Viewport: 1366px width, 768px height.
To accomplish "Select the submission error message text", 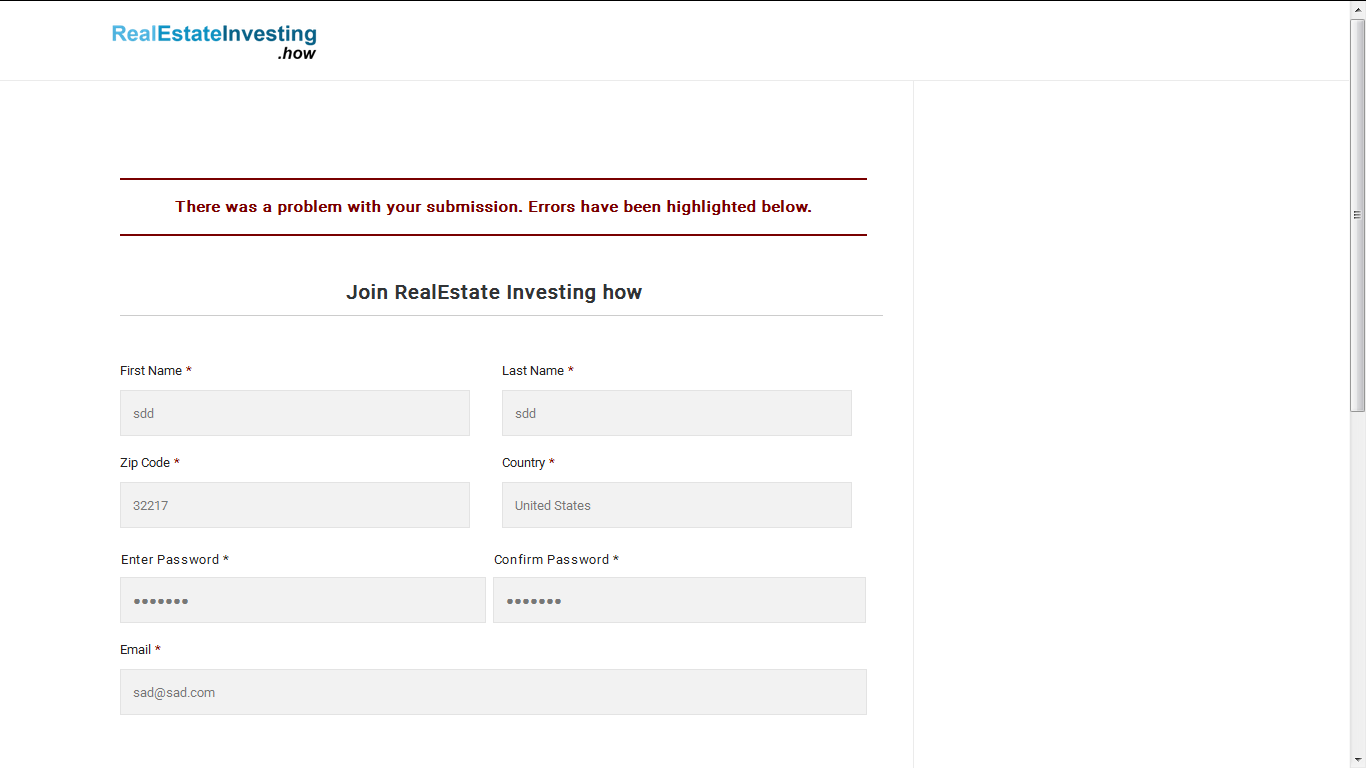I will point(493,207).
